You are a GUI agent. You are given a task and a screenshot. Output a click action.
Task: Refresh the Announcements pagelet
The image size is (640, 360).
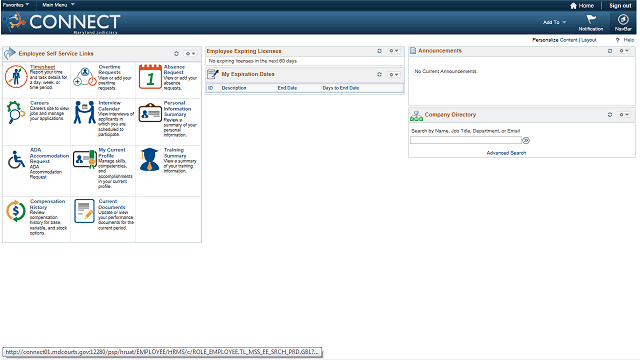pyautogui.click(x=610, y=51)
